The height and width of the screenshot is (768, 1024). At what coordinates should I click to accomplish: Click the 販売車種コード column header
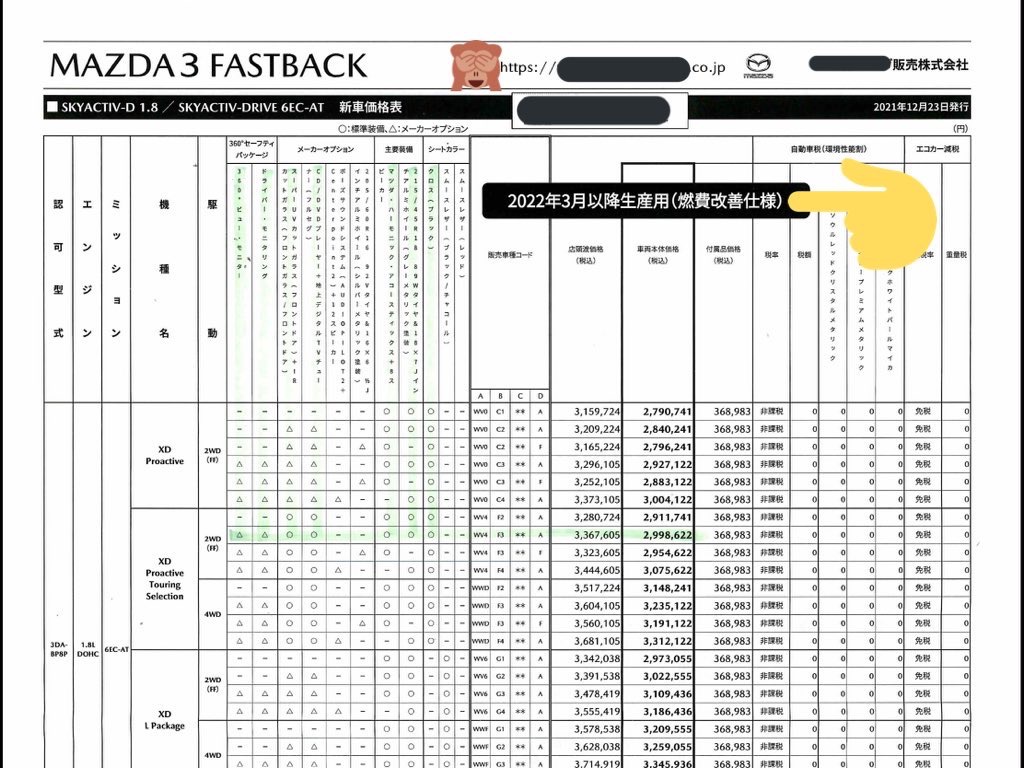click(510, 255)
